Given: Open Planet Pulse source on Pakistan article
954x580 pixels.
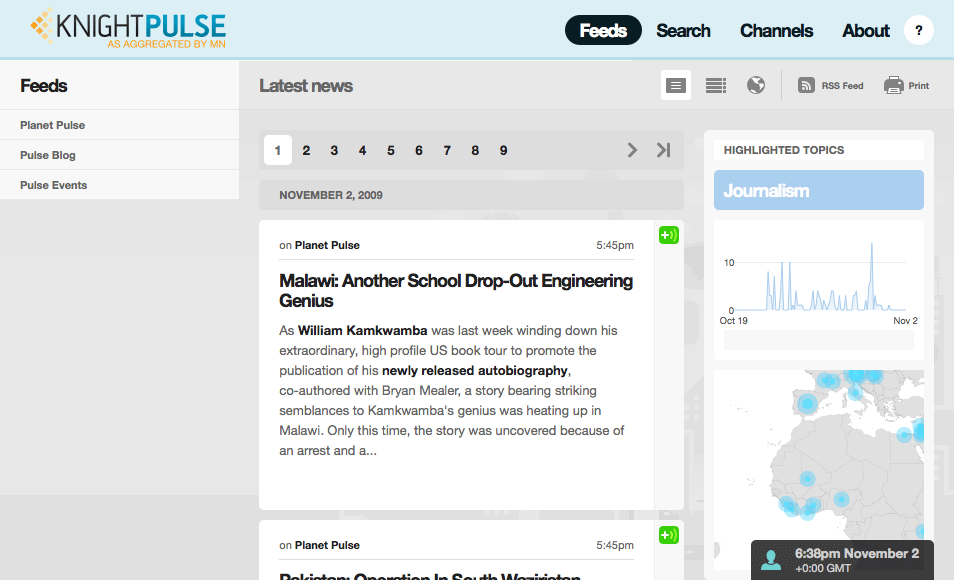Looking at the screenshot, I should [x=327, y=545].
